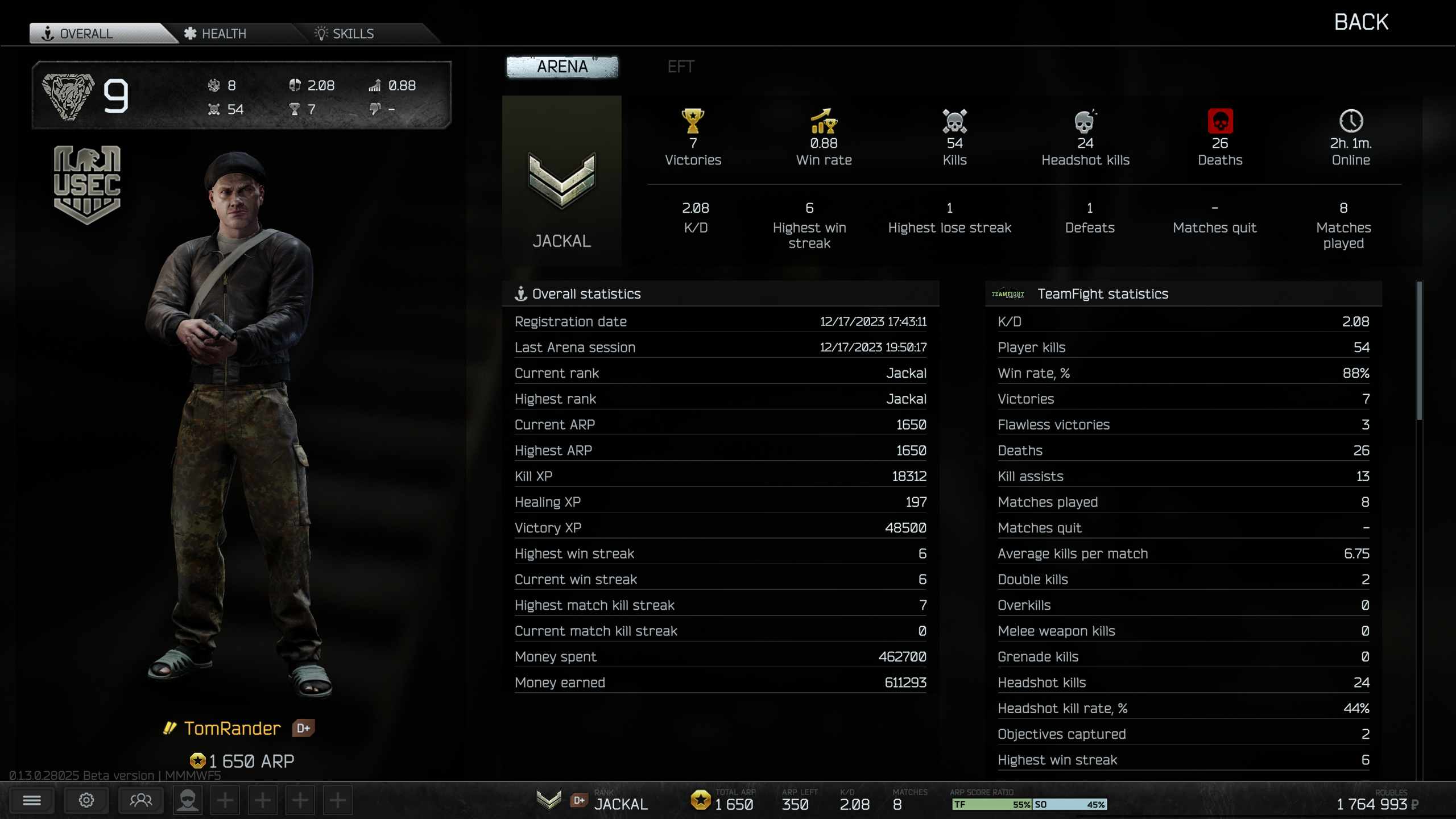Click the SO 45% score ratio bar
This screenshot has width=1456, height=819.
click(x=1070, y=804)
